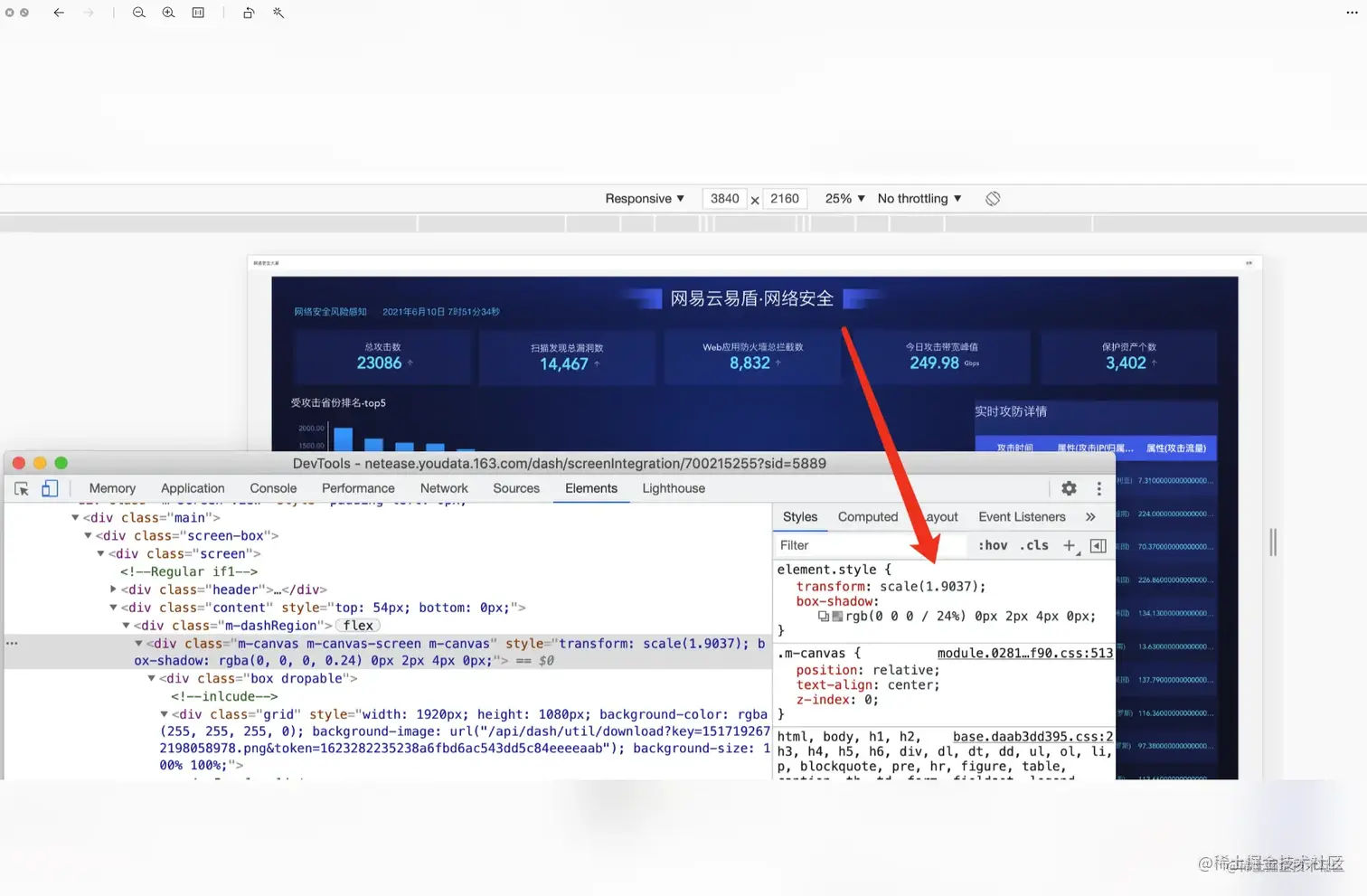Collapse the div class content node
The image size is (1367, 896).
[x=113, y=608]
